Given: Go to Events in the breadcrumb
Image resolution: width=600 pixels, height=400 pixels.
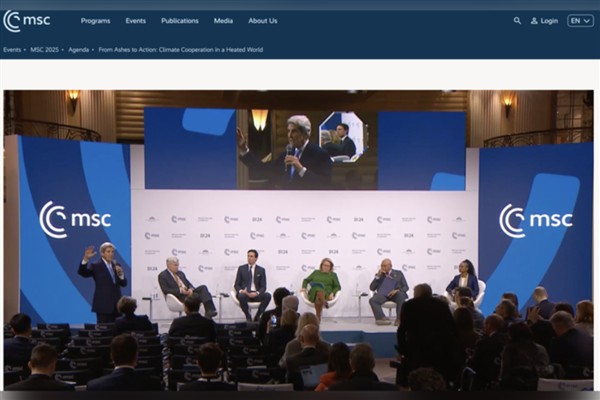Looking at the screenshot, I should point(12,49).
